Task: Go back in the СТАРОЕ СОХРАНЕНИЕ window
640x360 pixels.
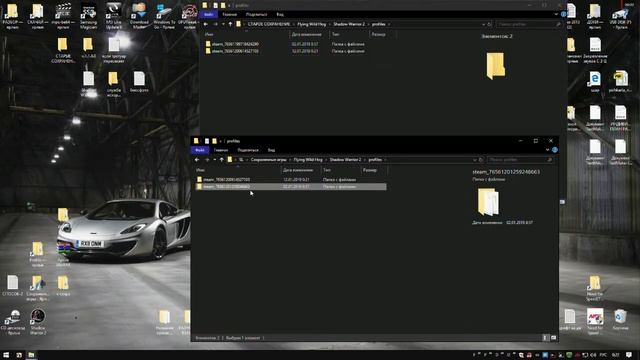Action: click(206, 24)
